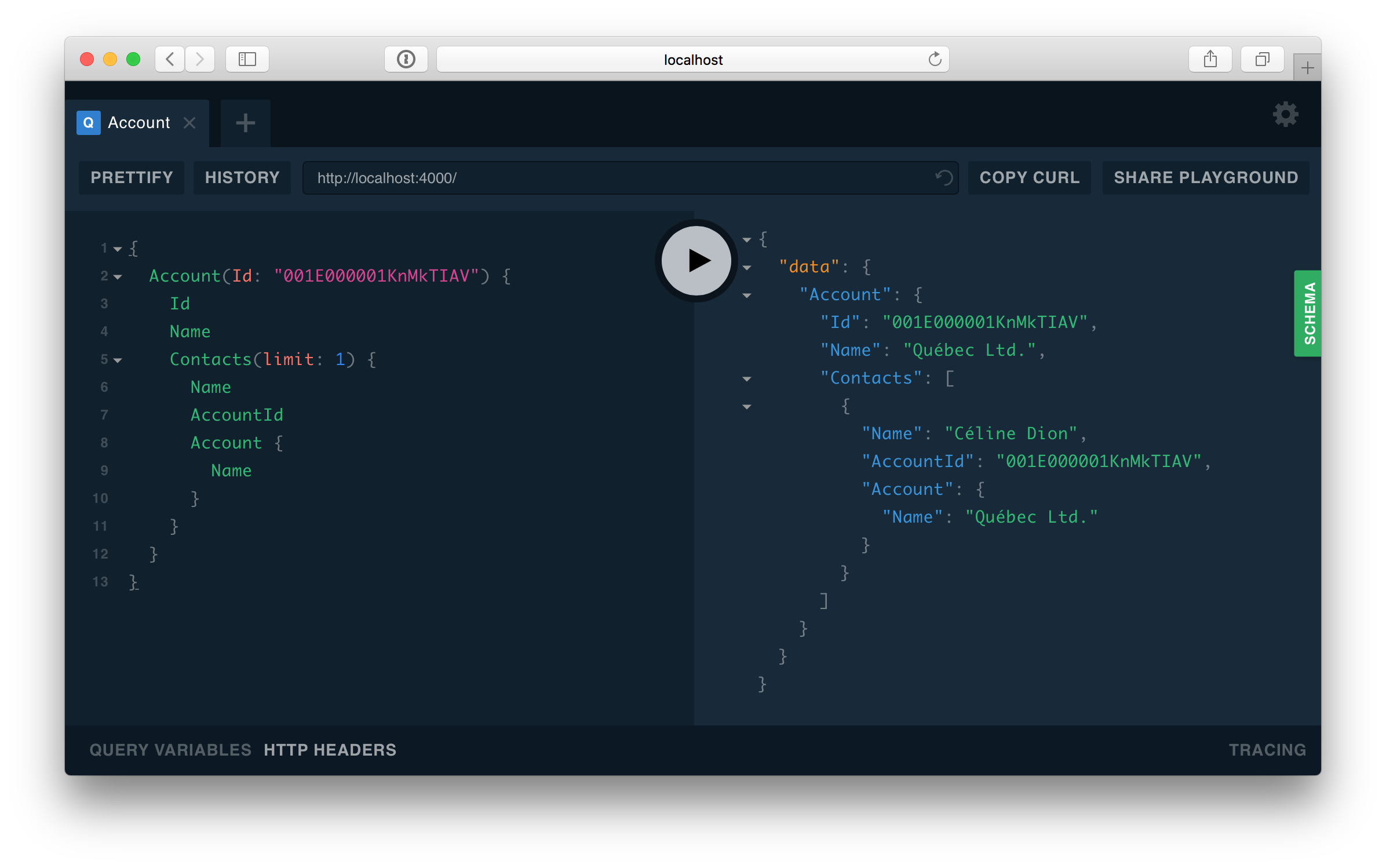Switch to the HTTP HEADERS tab
This screenshot has width=1386, height=868.
click(x=330, y=750)
